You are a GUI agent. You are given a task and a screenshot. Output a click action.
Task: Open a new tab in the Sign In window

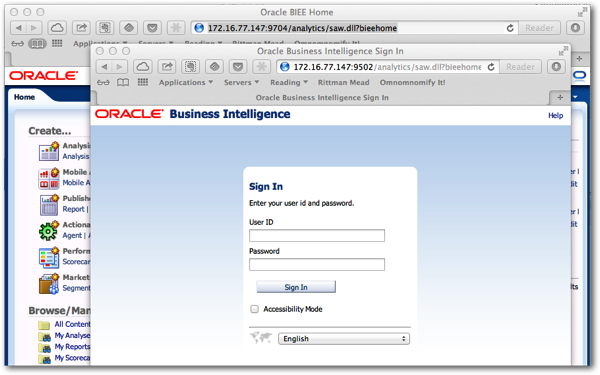(x=560, y=98)
